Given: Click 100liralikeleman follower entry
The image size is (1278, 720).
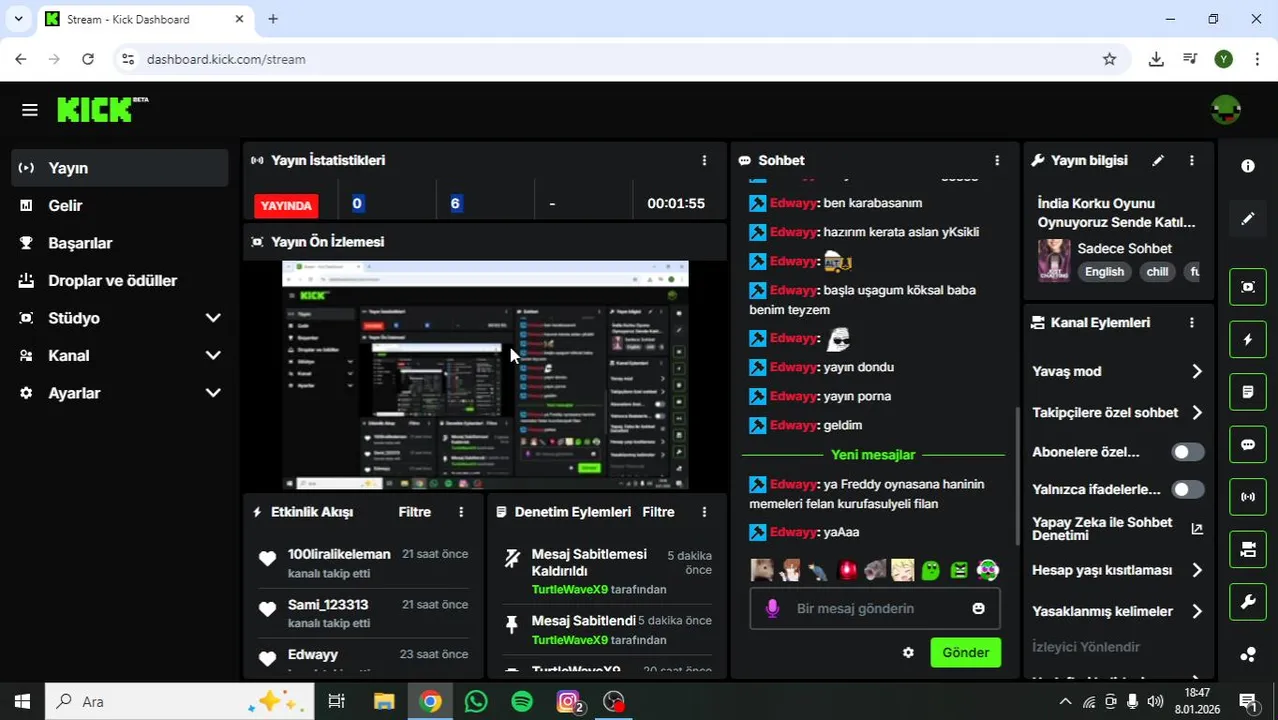Looking at the screenshot, I should [362, 563].
